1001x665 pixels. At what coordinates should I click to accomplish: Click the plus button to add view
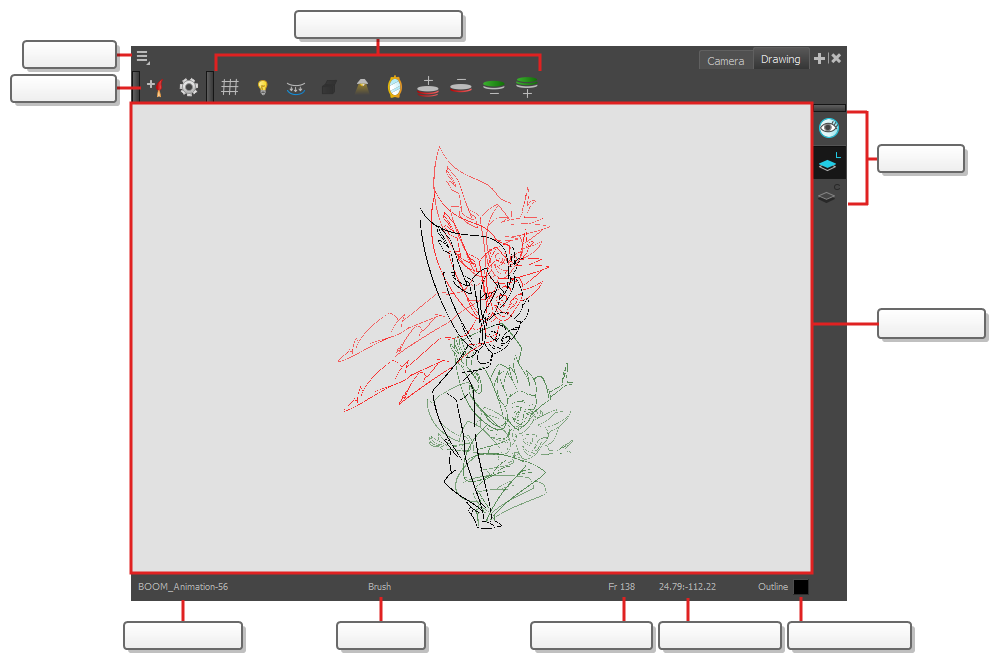(820, 59)
